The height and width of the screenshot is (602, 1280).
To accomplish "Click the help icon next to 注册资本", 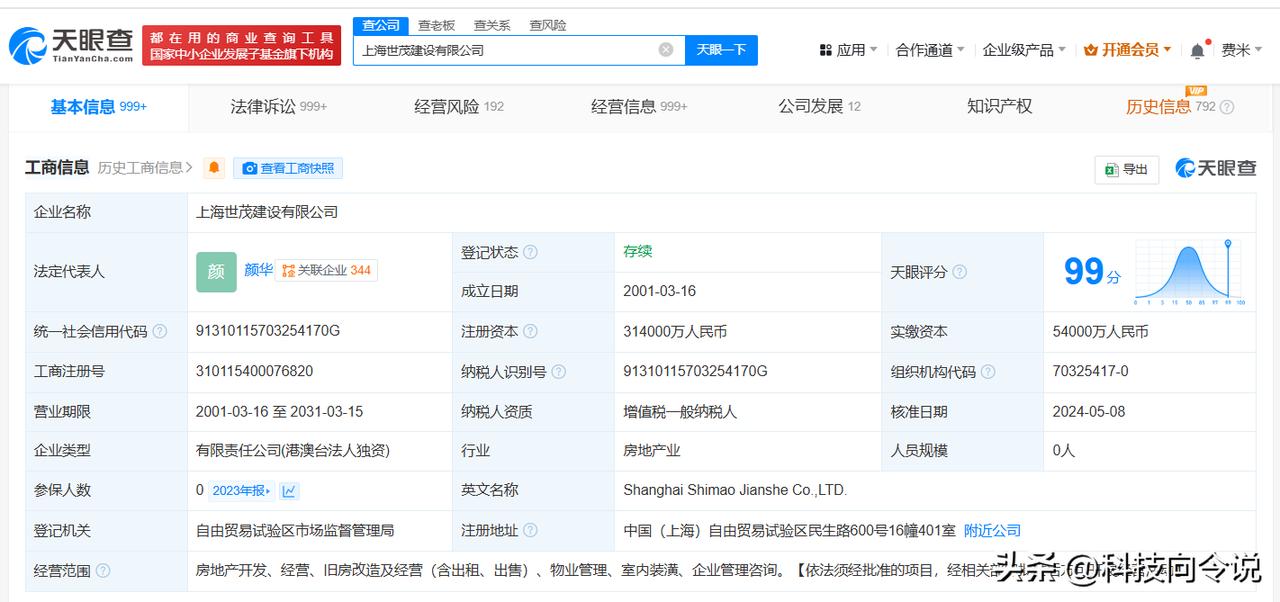I will 530,331.
